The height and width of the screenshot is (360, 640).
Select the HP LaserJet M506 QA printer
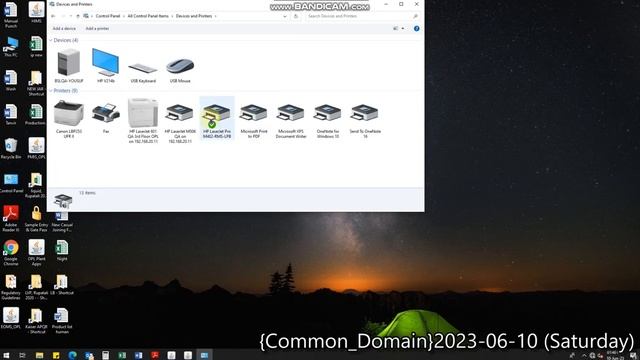180,122
